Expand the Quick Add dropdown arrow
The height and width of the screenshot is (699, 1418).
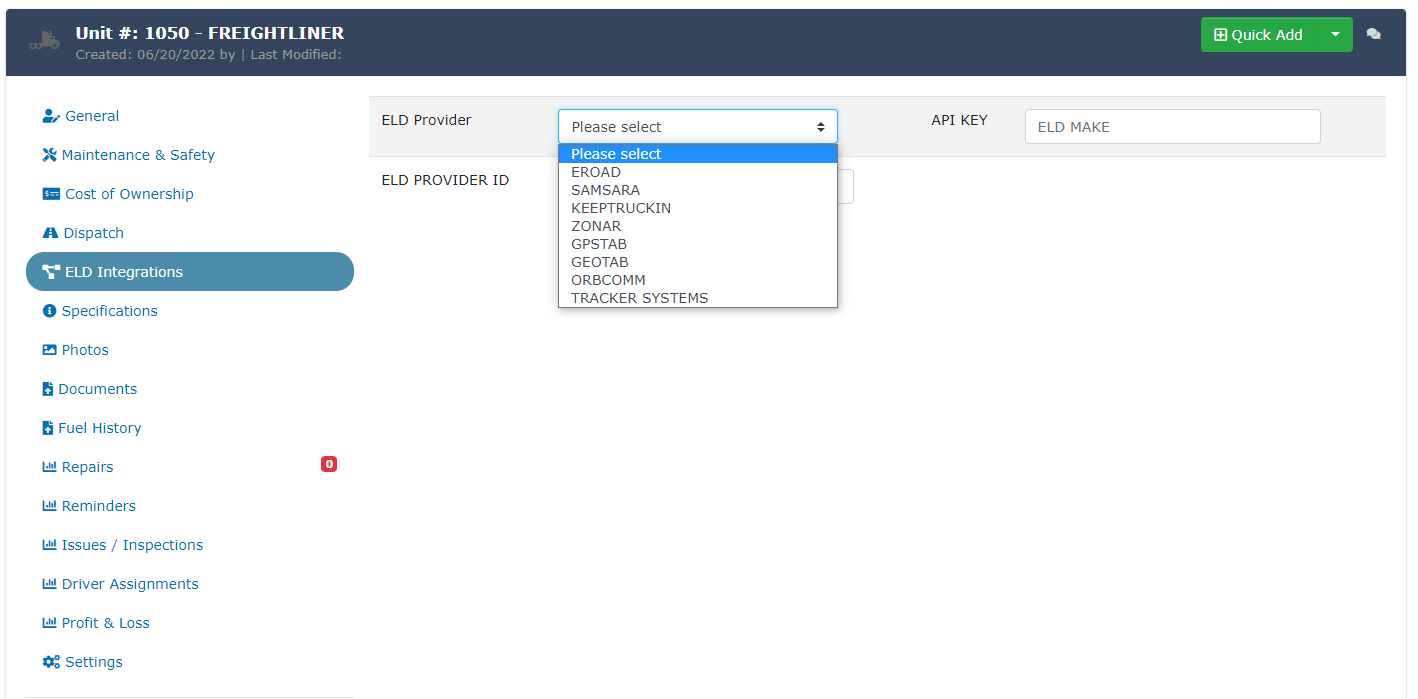(1335, 35)
